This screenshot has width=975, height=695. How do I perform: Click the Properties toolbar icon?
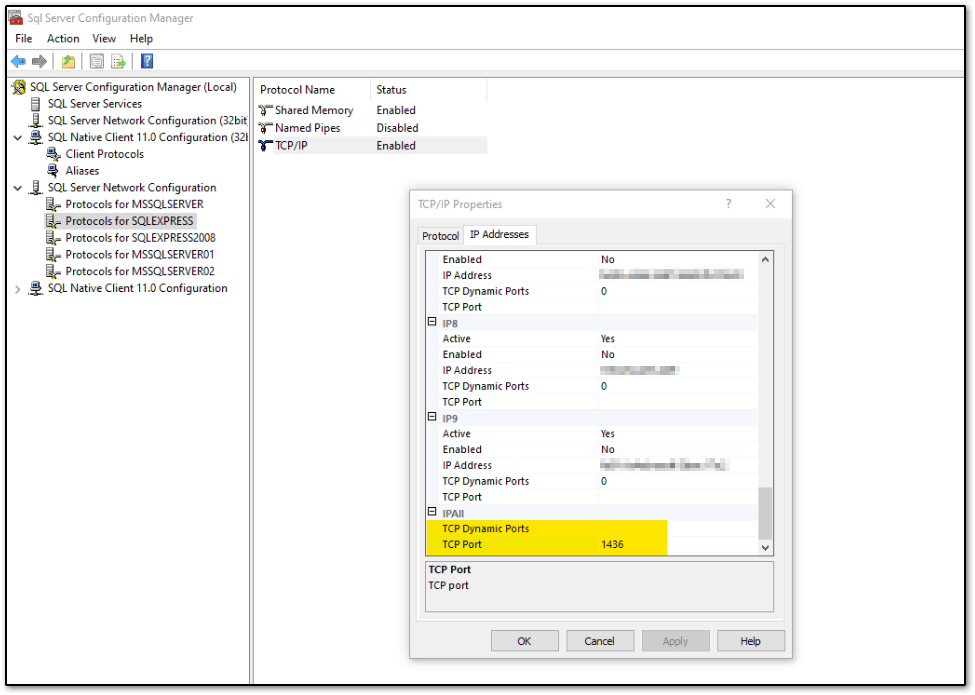pyautogui.click(x=96, y=61)
